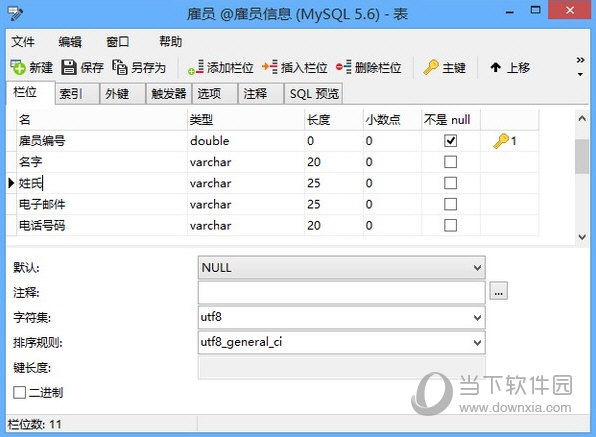Click the 主键 primary key toolbar button
The image size is (596, 437).
click(x=445, y=68)
